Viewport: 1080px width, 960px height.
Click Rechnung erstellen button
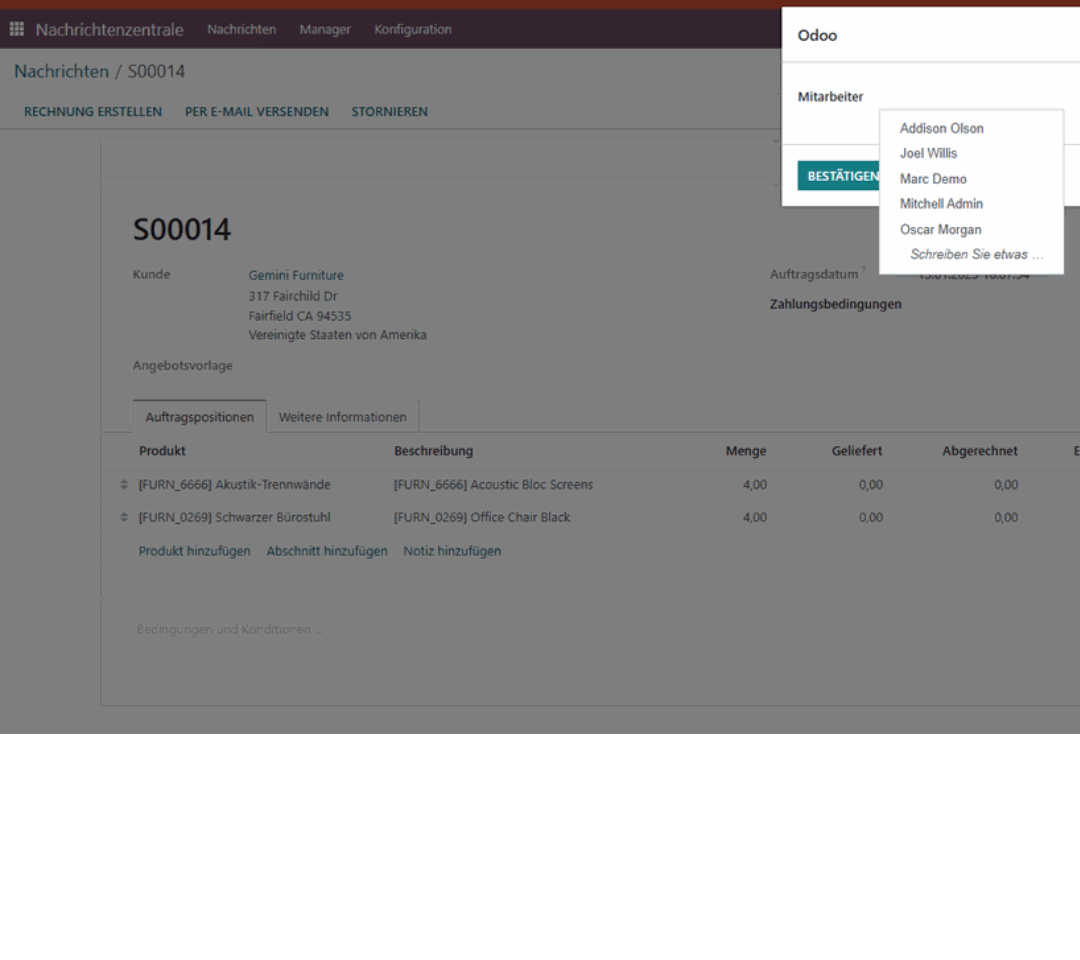(x=93, y=112)
